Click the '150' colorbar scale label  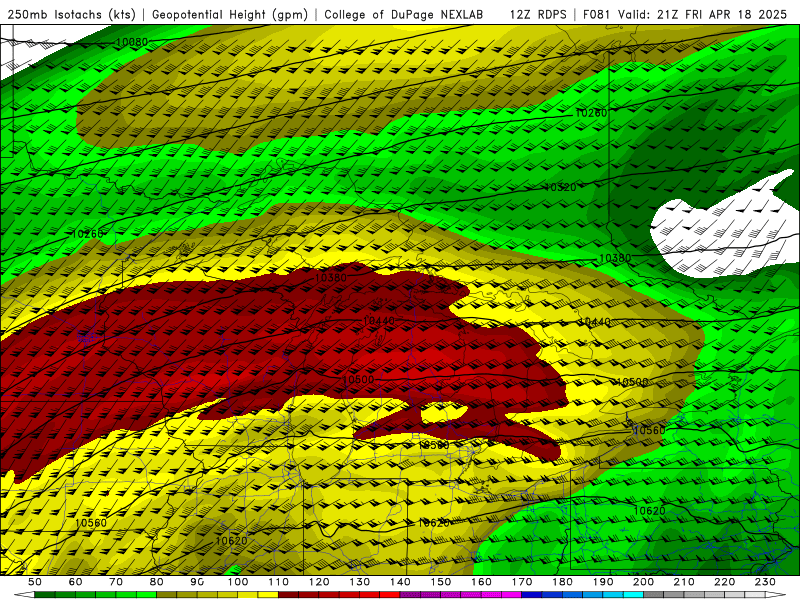(x=441, y=582)
